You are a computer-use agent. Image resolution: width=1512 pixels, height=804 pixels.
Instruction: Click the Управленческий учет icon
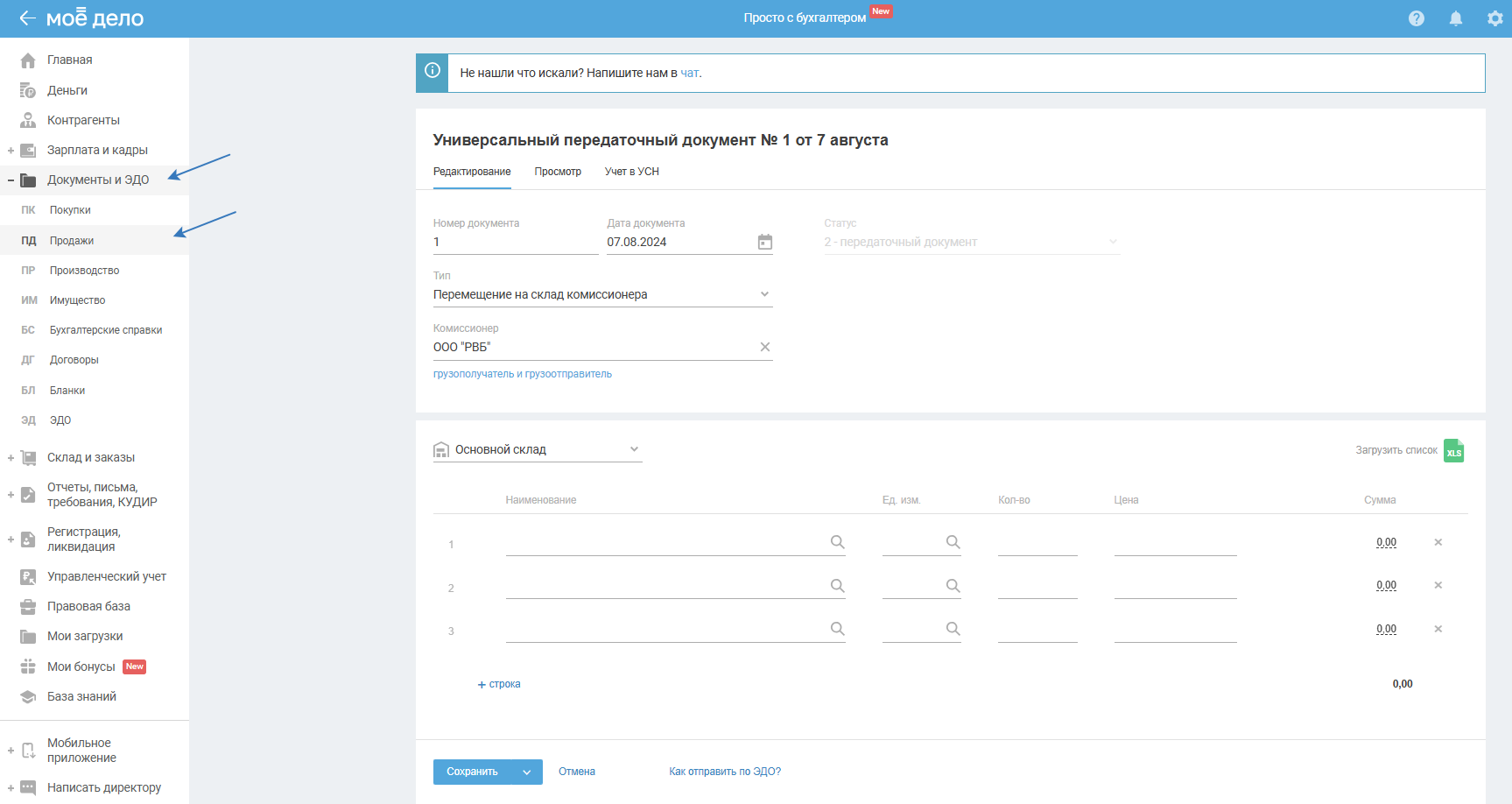coord(28,576)
